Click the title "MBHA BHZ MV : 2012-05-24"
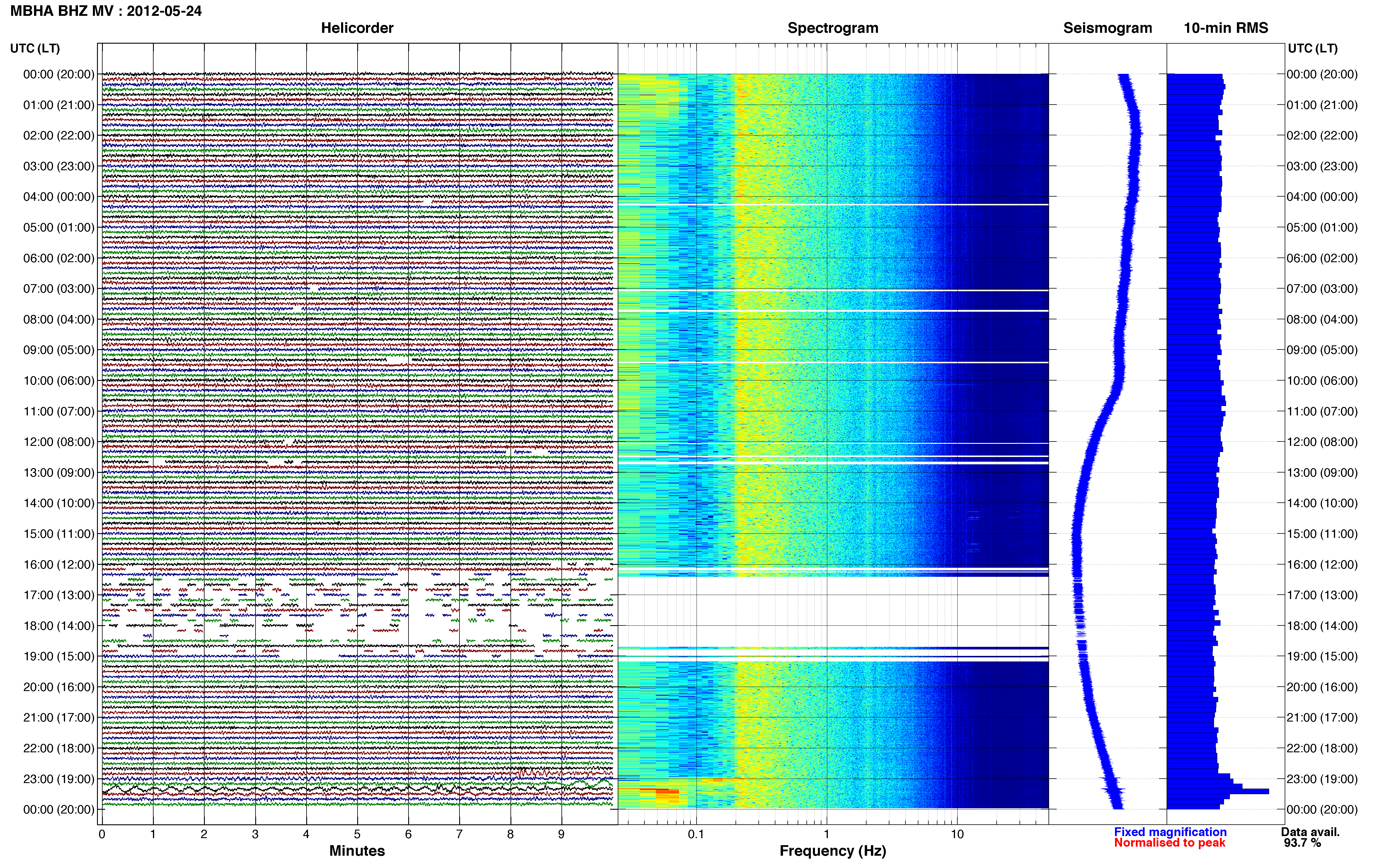 (106, 11)
